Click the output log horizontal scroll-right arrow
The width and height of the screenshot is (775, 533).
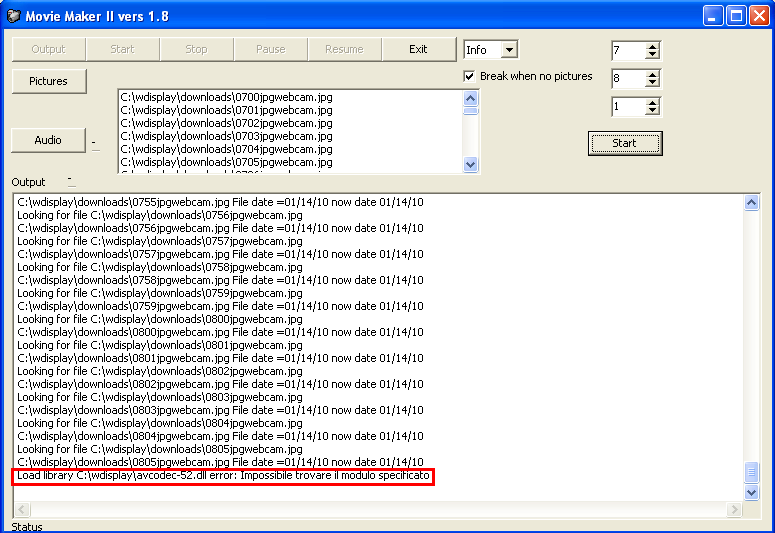coord(734,509)
